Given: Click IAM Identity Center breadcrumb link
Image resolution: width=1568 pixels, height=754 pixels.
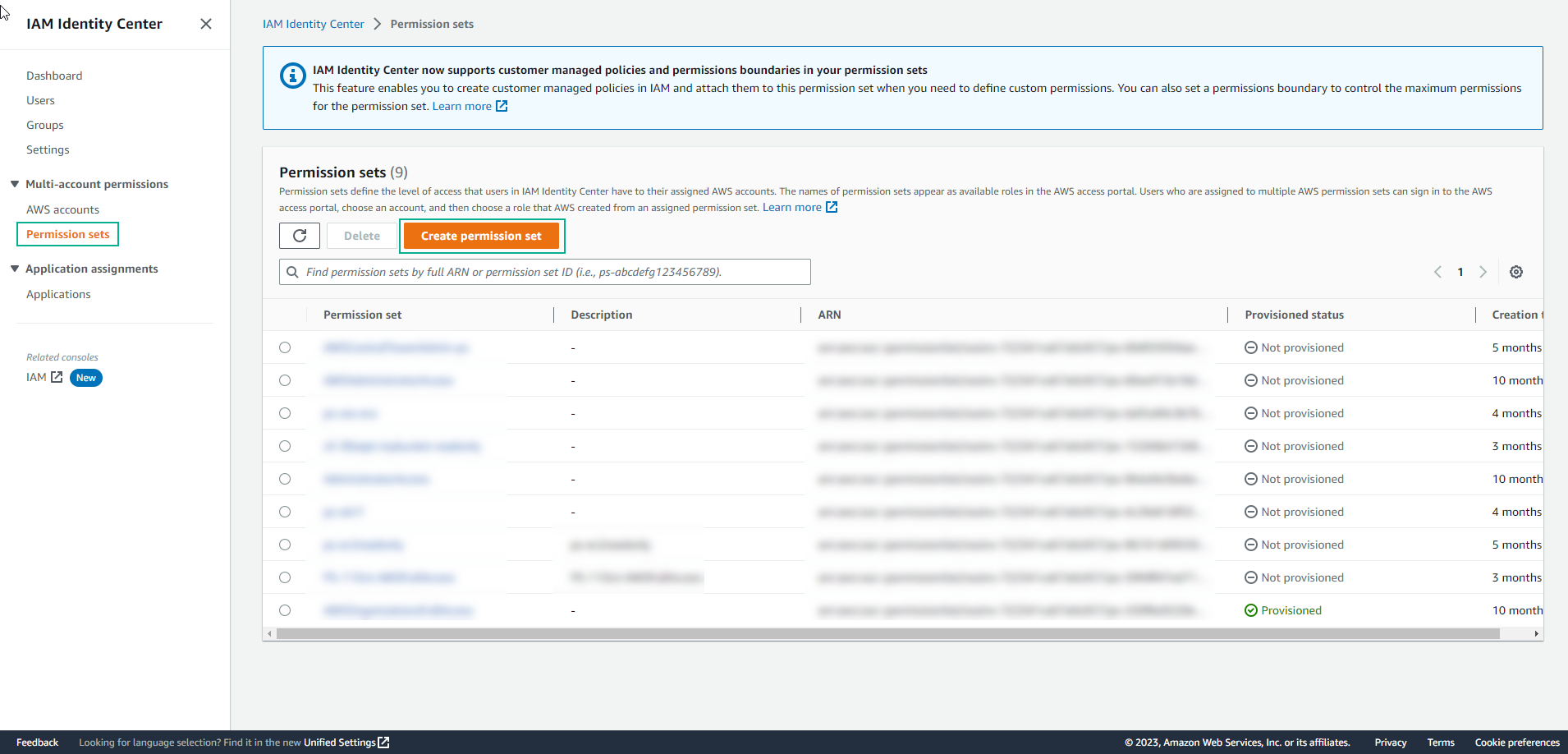Looking at the screenshot, I should pos(314,24).
